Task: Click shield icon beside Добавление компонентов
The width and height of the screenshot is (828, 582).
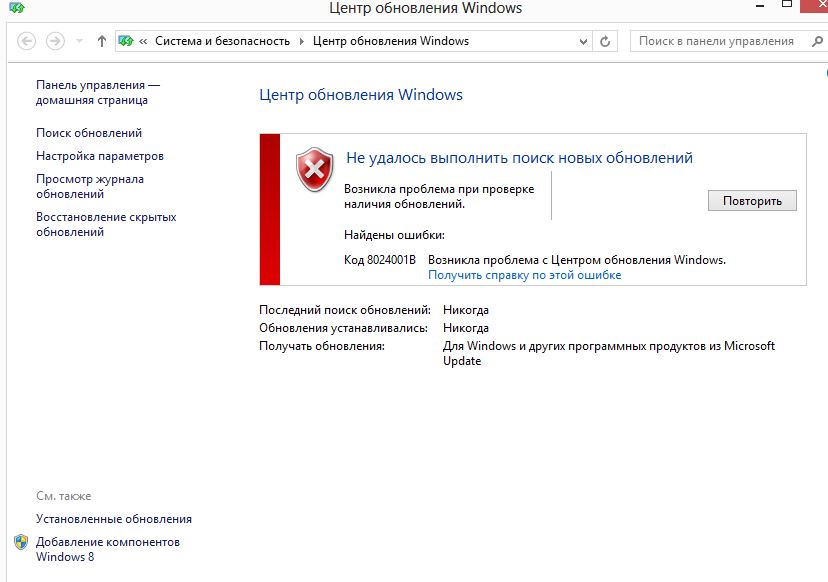Action: tap(21, 542)
